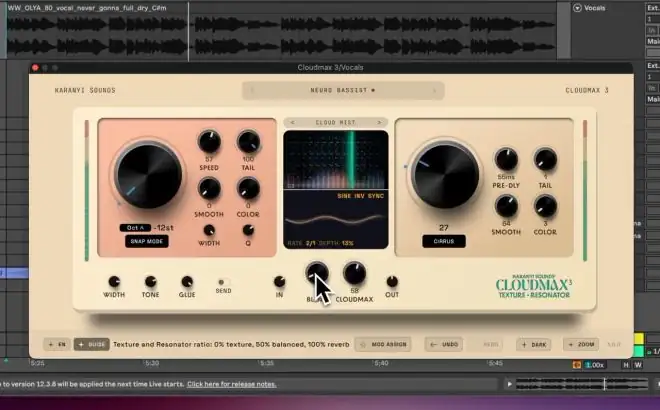Close the Cloudmax 3 plugin window
This screenshot has width=660, height=410.
(x=35, y=67)
